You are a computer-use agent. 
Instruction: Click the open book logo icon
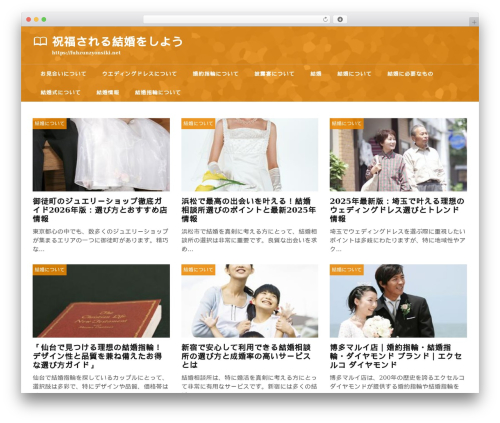tap(40, 42)
